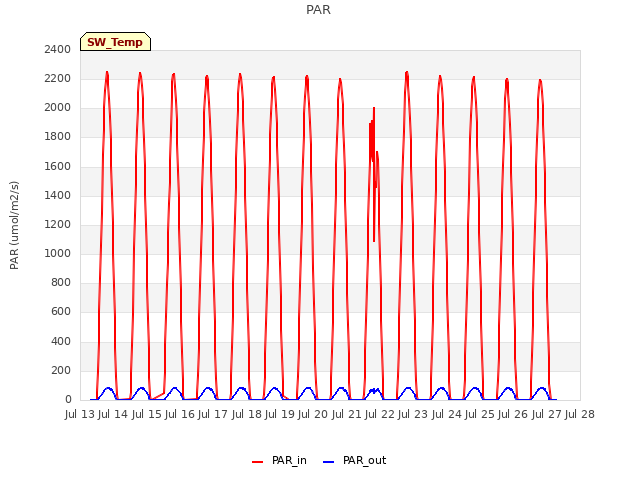
Task: Toggle the PAR_out legend entry
Action: pyautogui.click(x=354, y=460)
